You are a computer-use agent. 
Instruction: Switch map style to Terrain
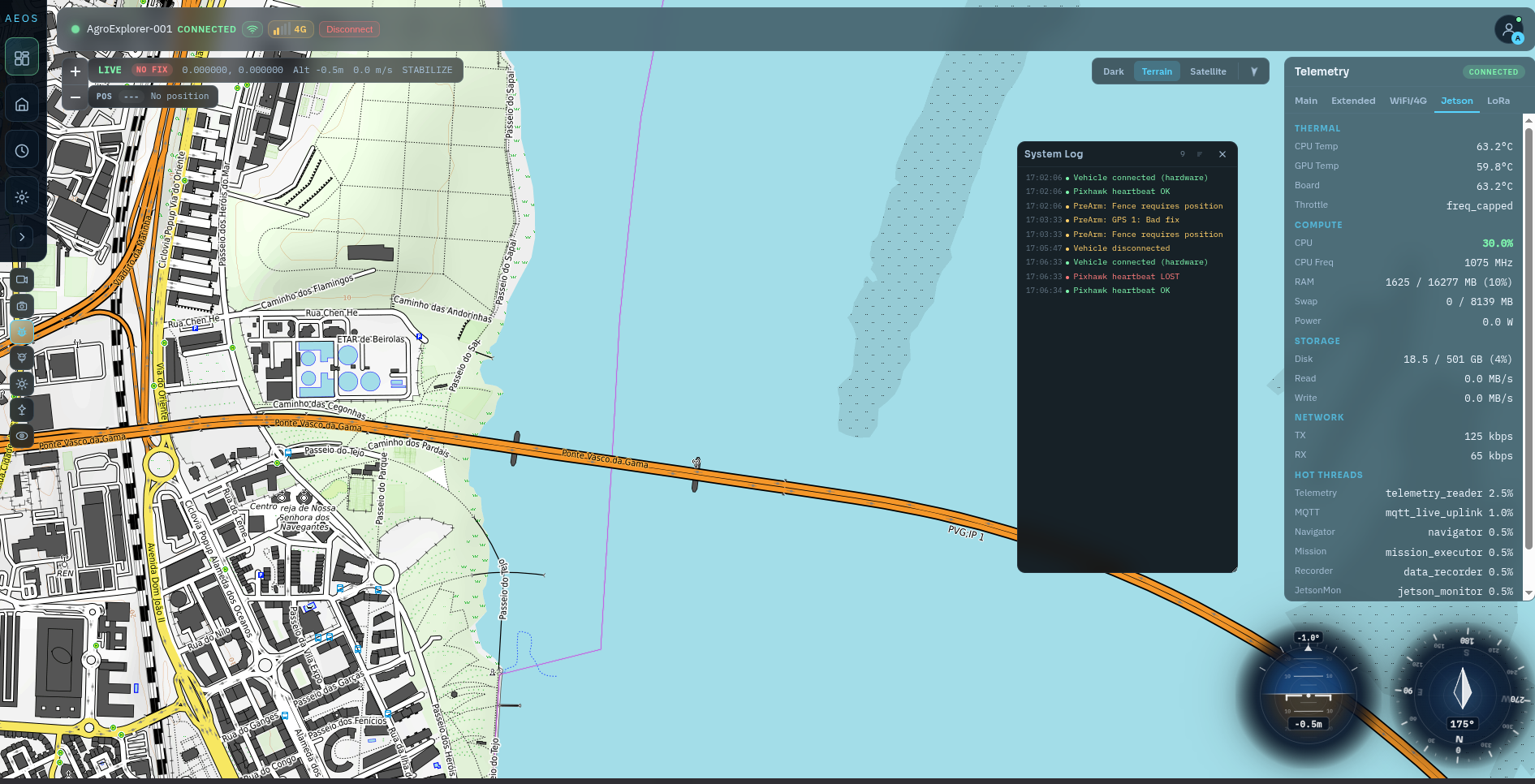tap(1157, 71)
